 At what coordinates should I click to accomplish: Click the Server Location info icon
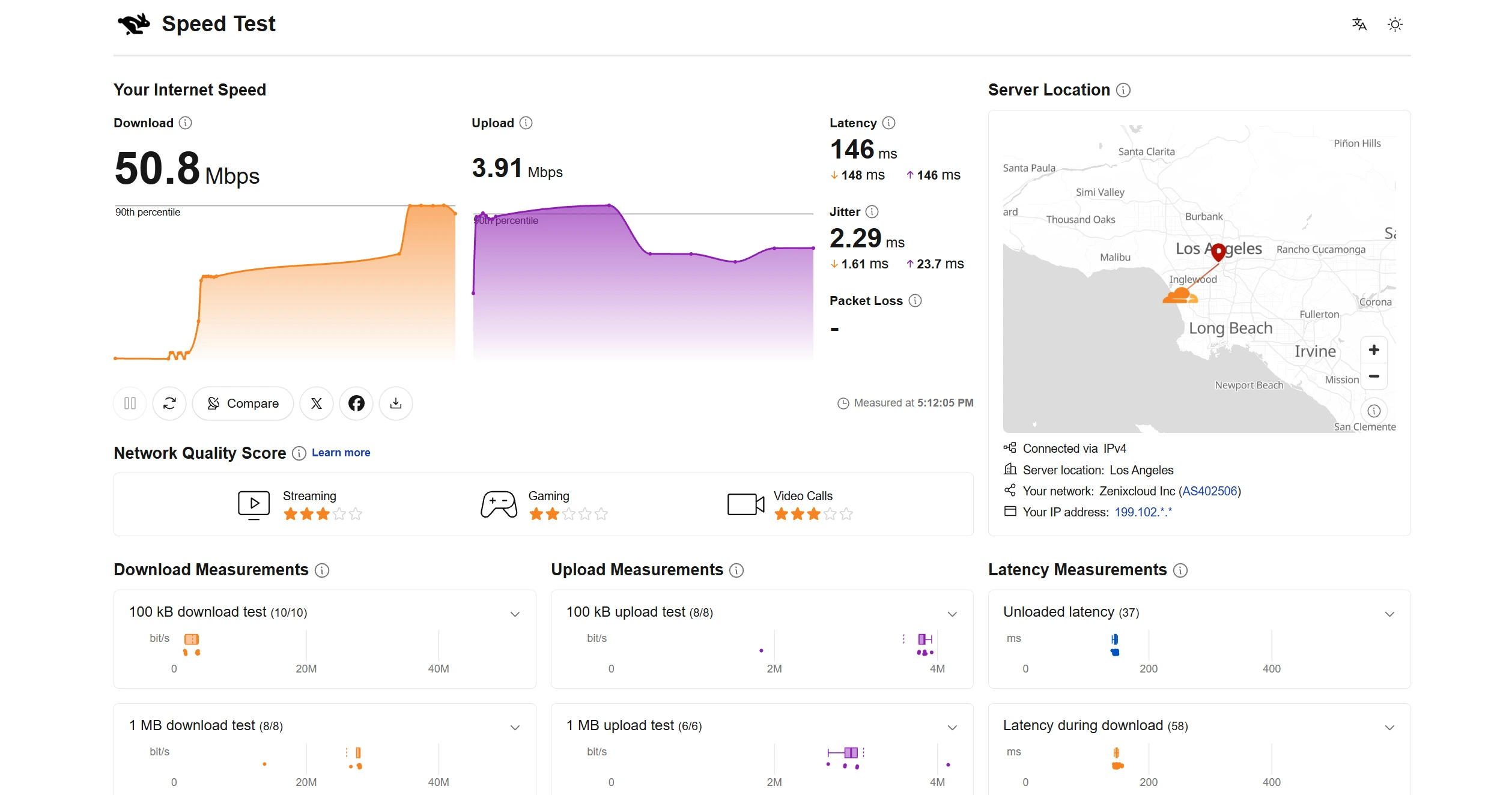click(1123, 90)
